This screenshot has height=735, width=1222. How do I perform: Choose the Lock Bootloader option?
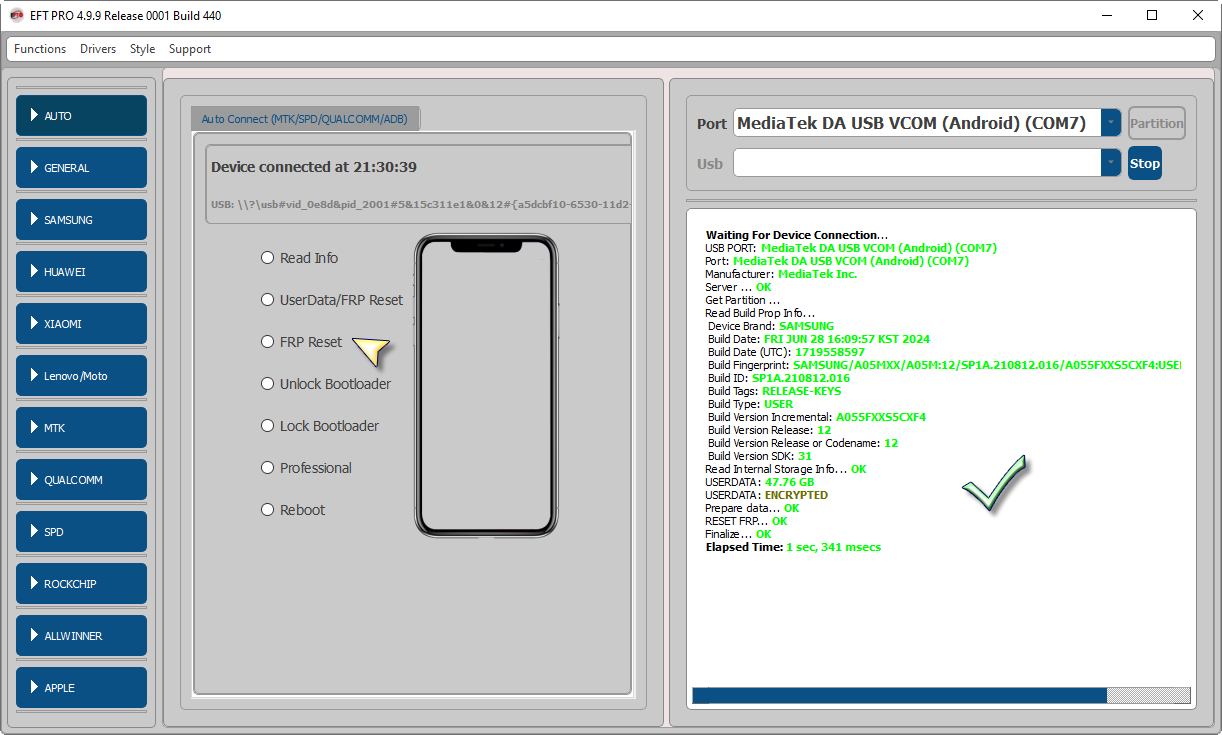(320, 426)
